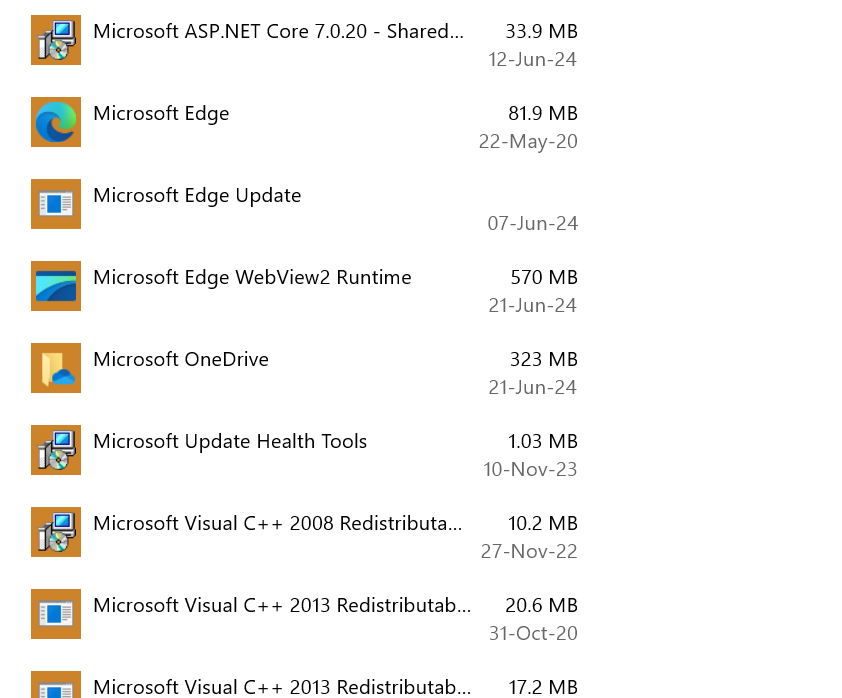Click the Edge WebView2 Runtime icon
This screenshot has width=842, height=698.
[56, 286]
